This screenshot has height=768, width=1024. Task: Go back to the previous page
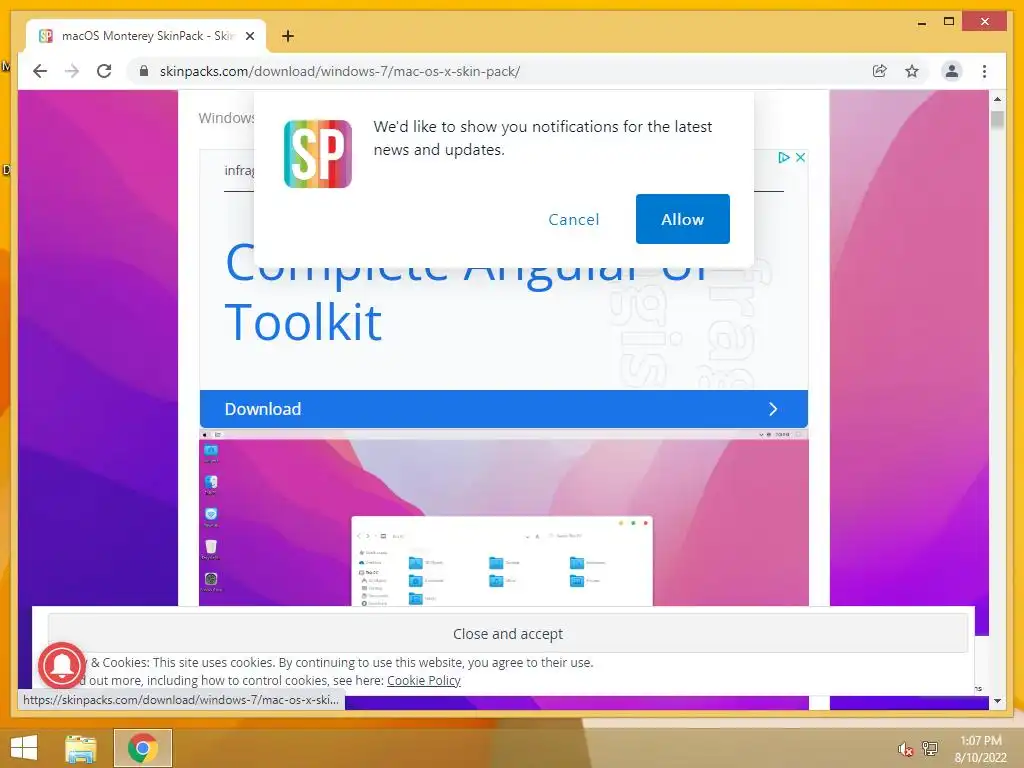(40, 71)
